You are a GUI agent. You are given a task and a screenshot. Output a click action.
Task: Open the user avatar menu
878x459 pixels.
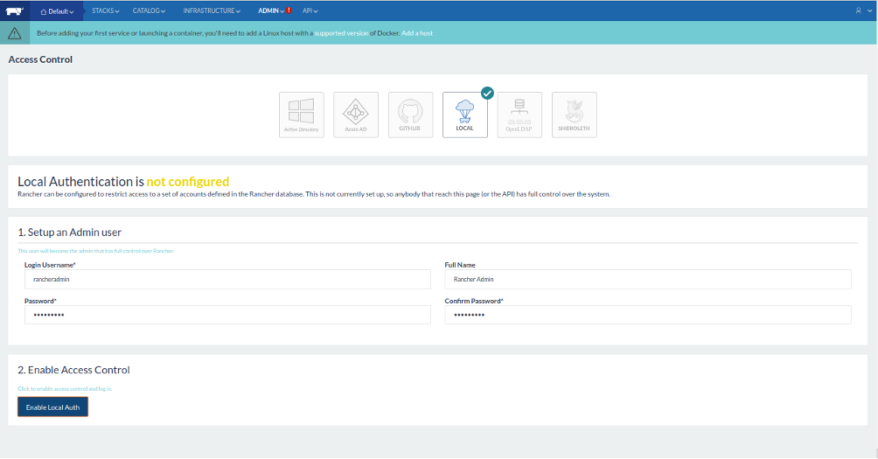tap(859, 10)
